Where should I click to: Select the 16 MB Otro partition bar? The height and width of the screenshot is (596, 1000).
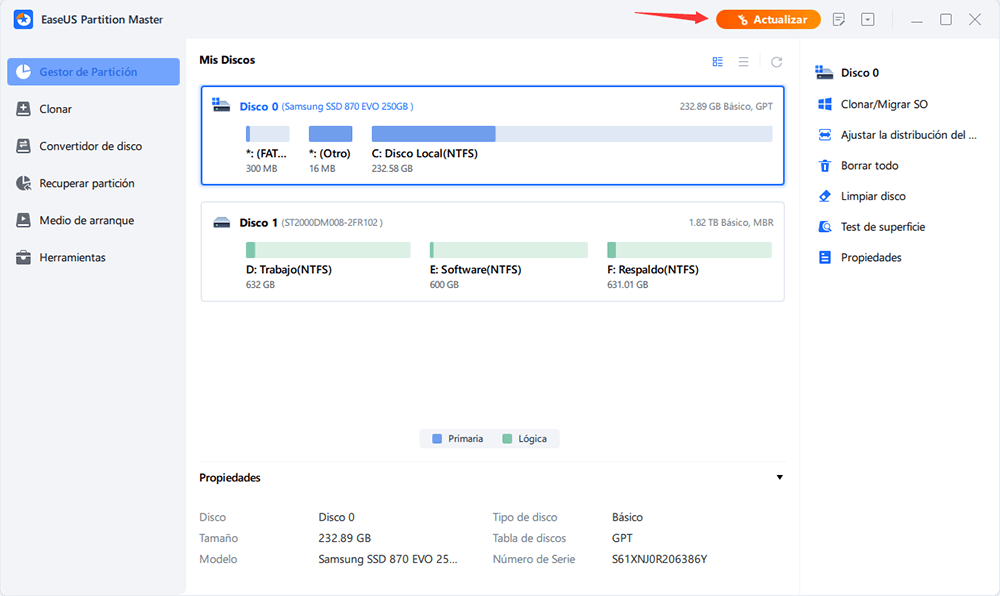coord(330,134)
